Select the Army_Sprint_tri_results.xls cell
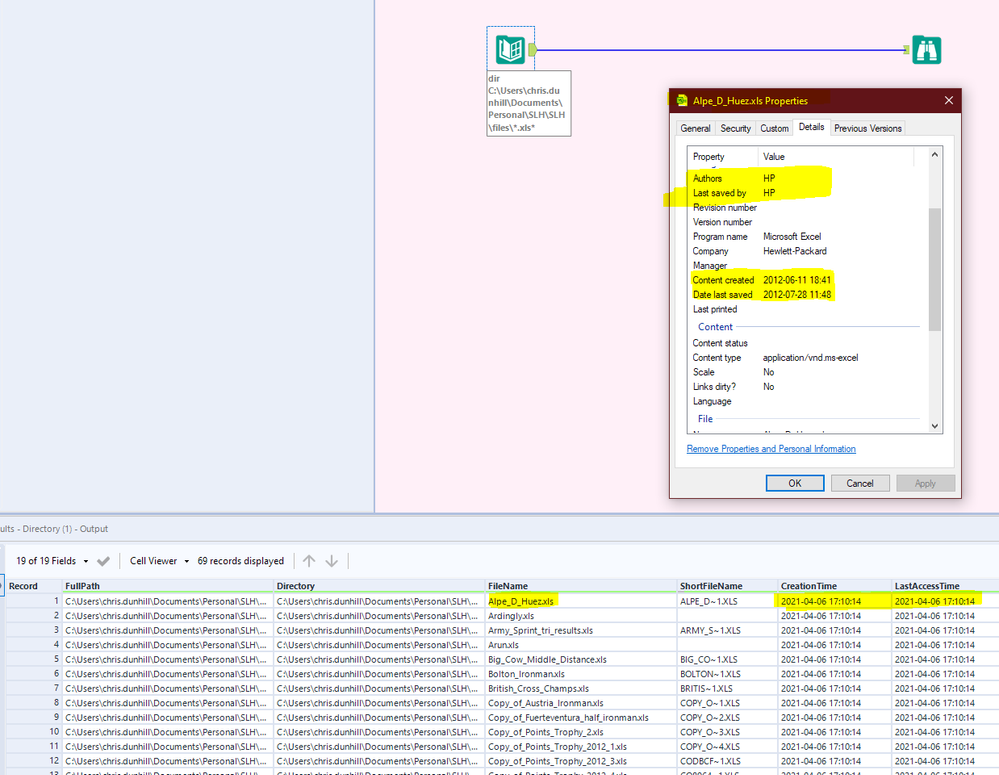This screenshot has width=999, height=775. coord(581,630)
